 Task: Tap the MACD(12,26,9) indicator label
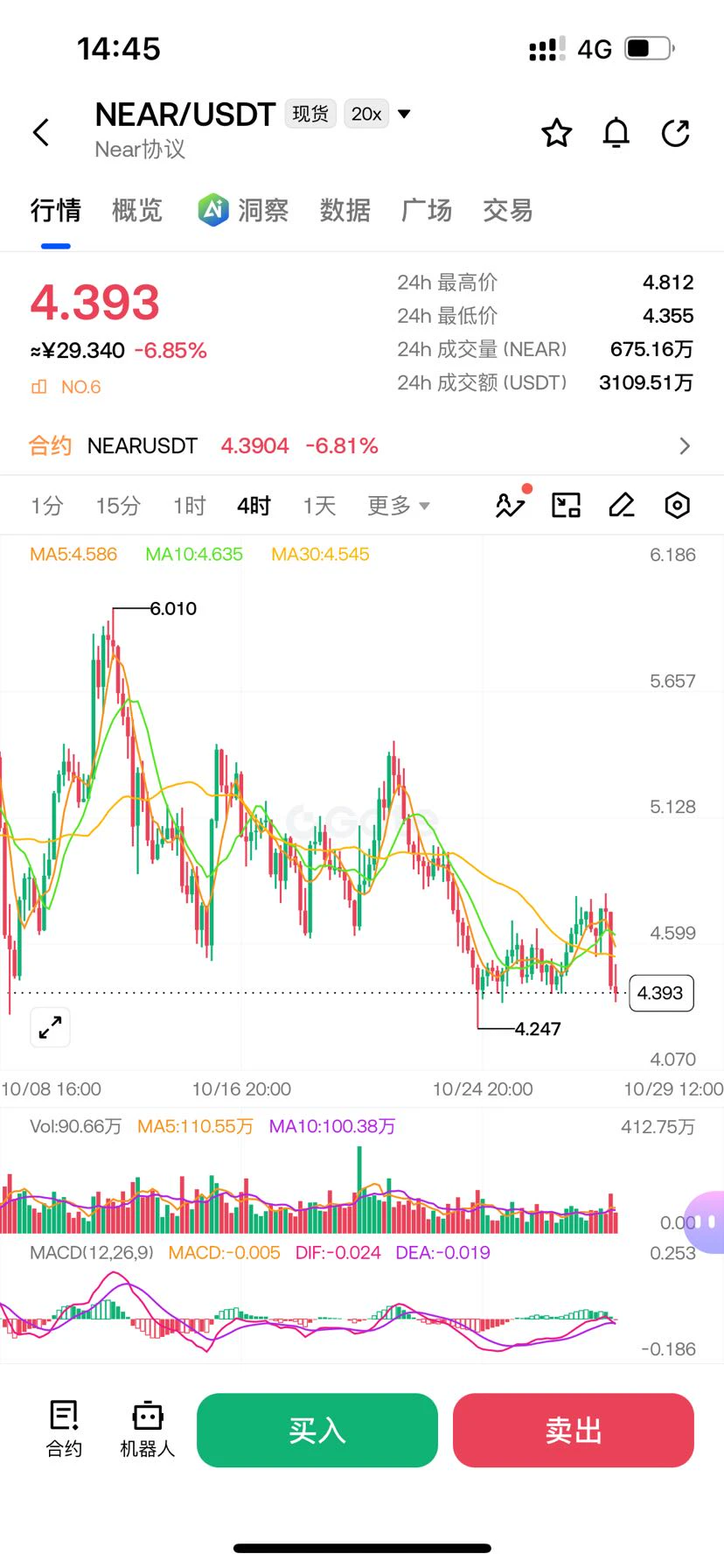(x=92, y=1253)
